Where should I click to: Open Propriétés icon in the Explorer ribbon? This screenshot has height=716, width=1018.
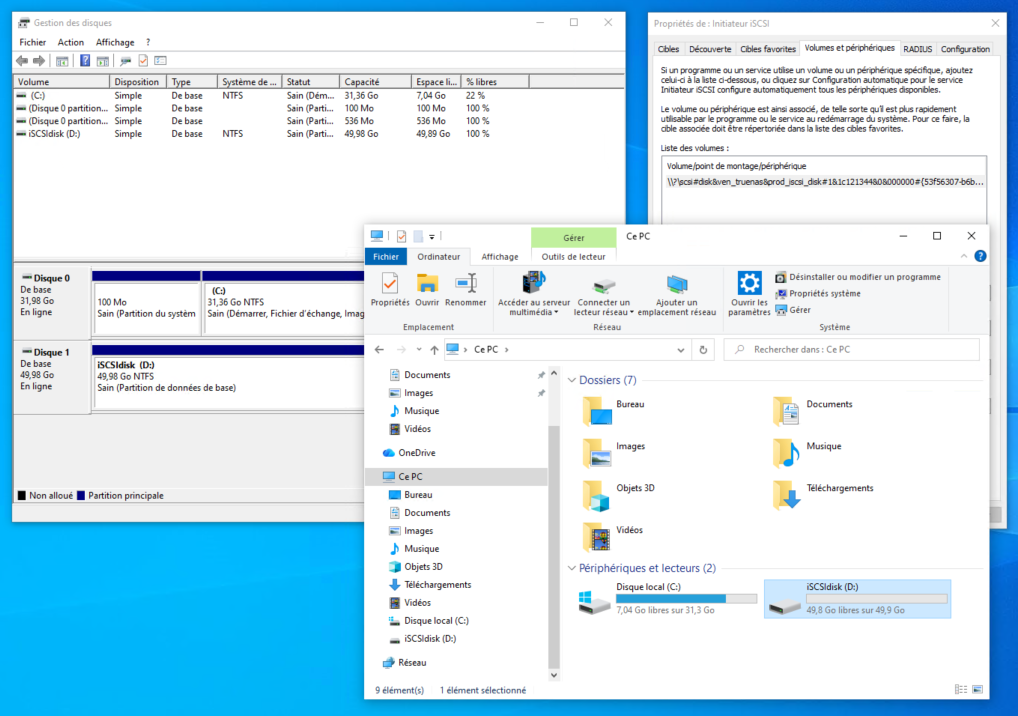pos(389,284)
